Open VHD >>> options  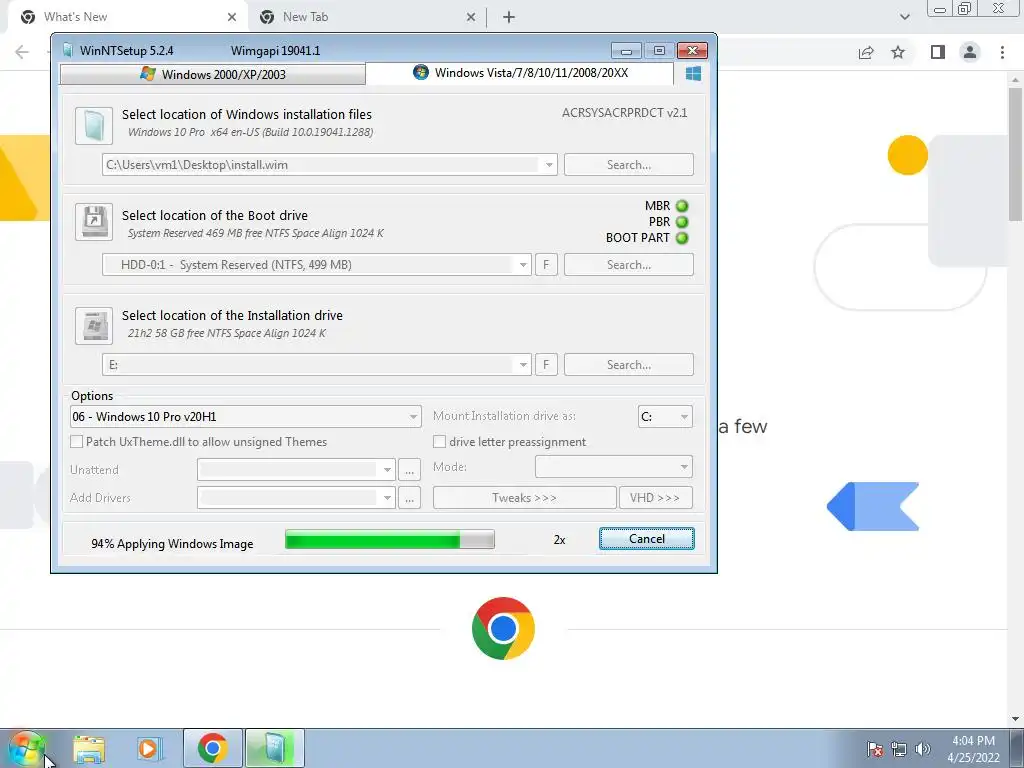pyautogui.click(x=655, y=498)
